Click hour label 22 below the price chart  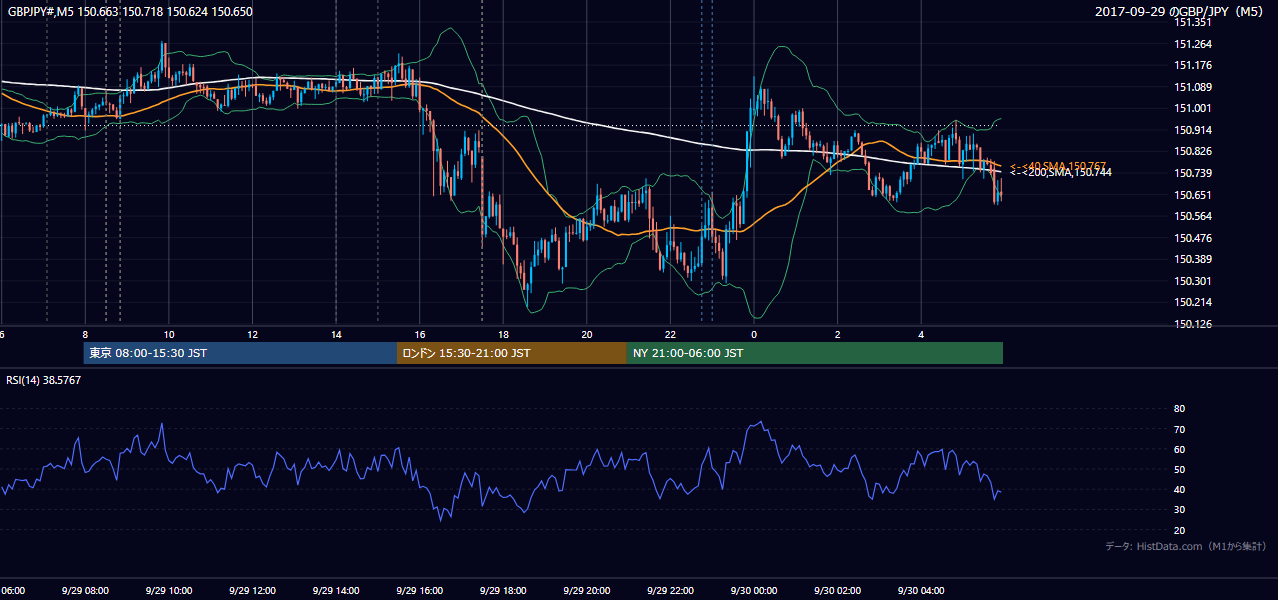[x=670, y=334]
